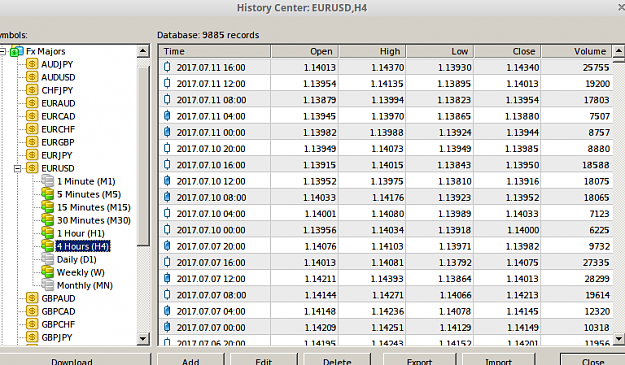Click the GBPCAD symbol icon
Screen dimensions: 625x365
pyautogui.click(x=32, y=311)
